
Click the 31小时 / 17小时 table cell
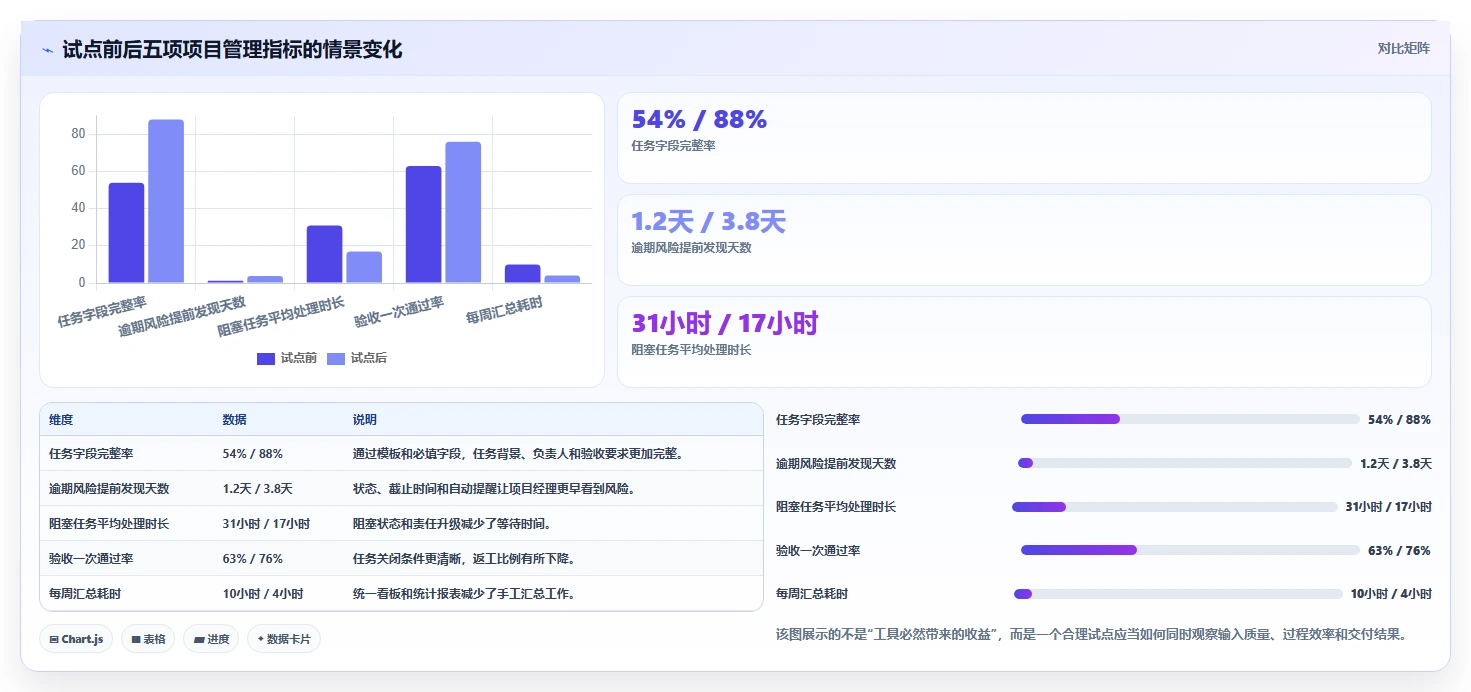pos(266,524)
